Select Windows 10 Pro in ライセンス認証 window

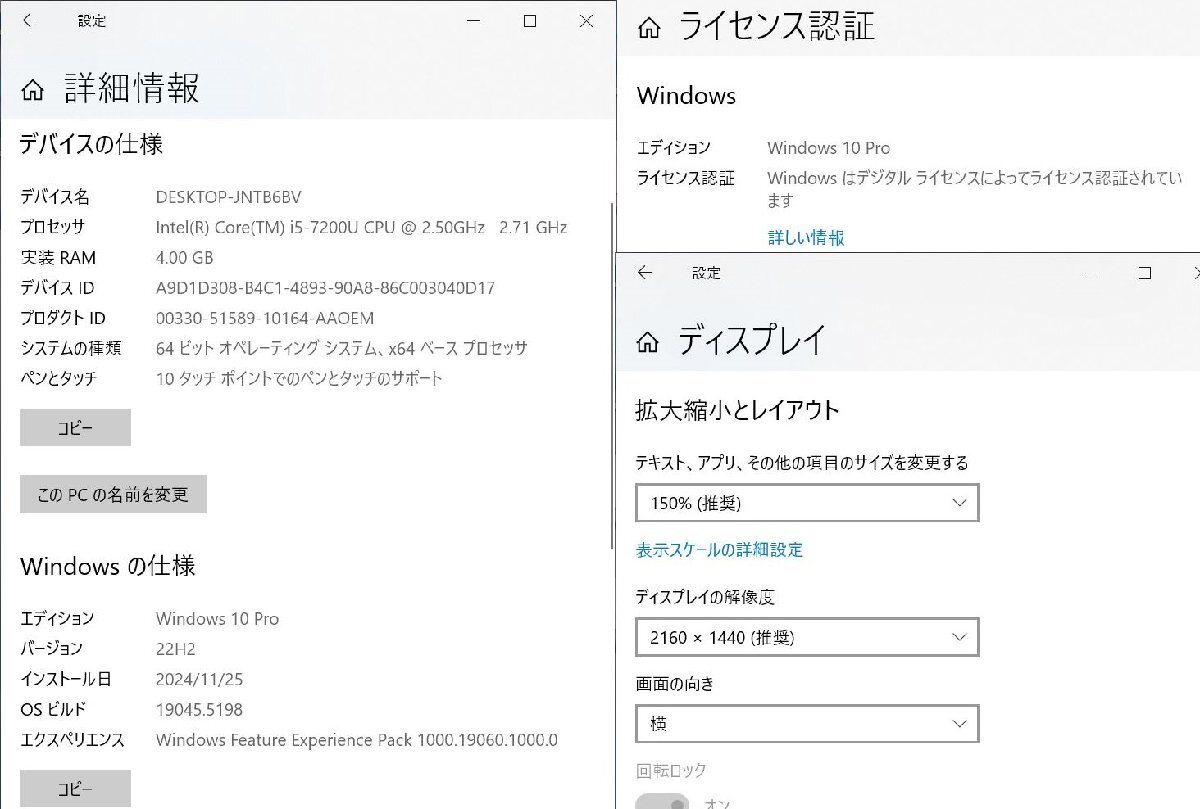tap(828, 148)
